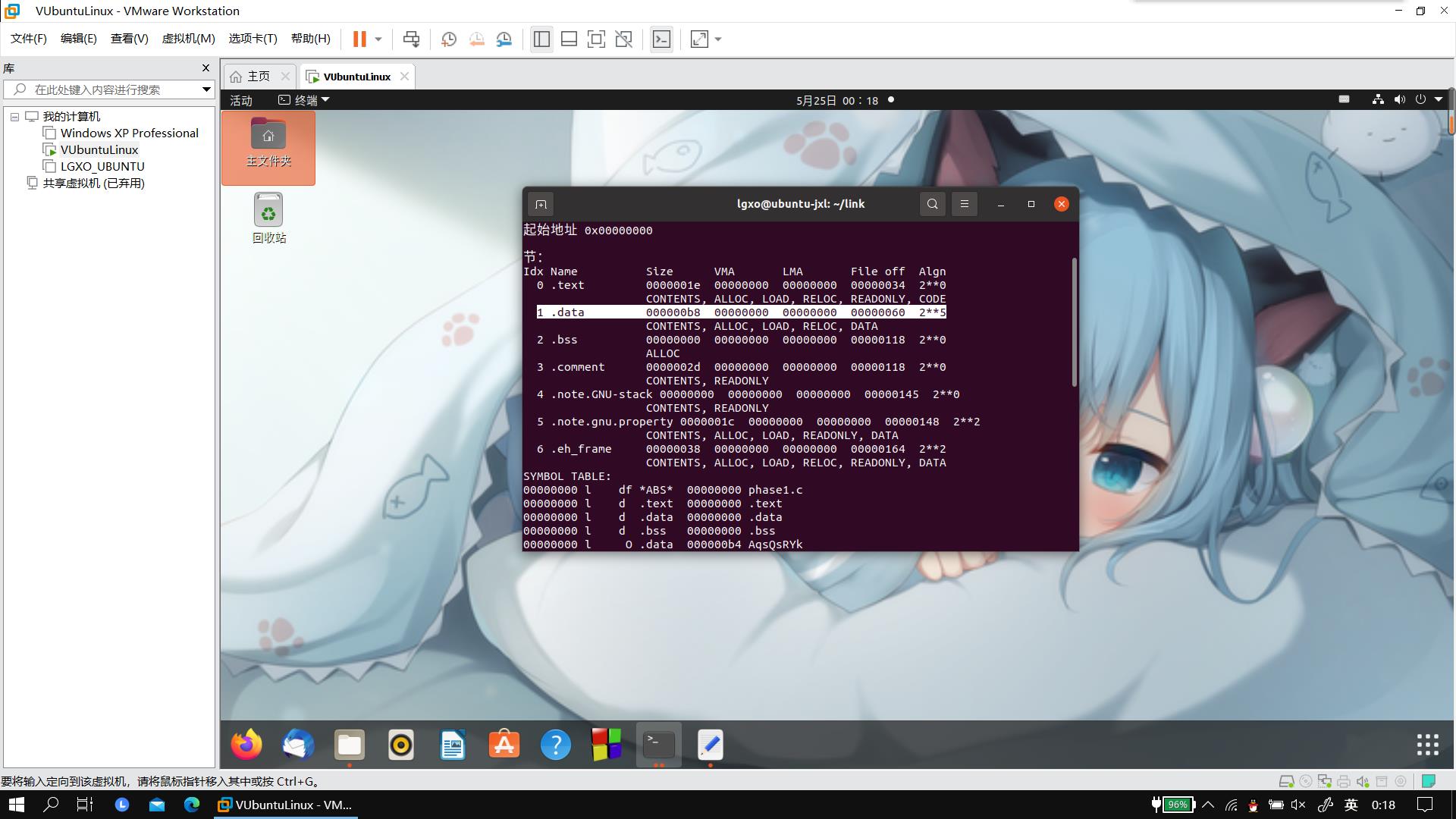Open the stretch display options dropdown arrow
Screen dimensions: 1456x819
(718, 39)
